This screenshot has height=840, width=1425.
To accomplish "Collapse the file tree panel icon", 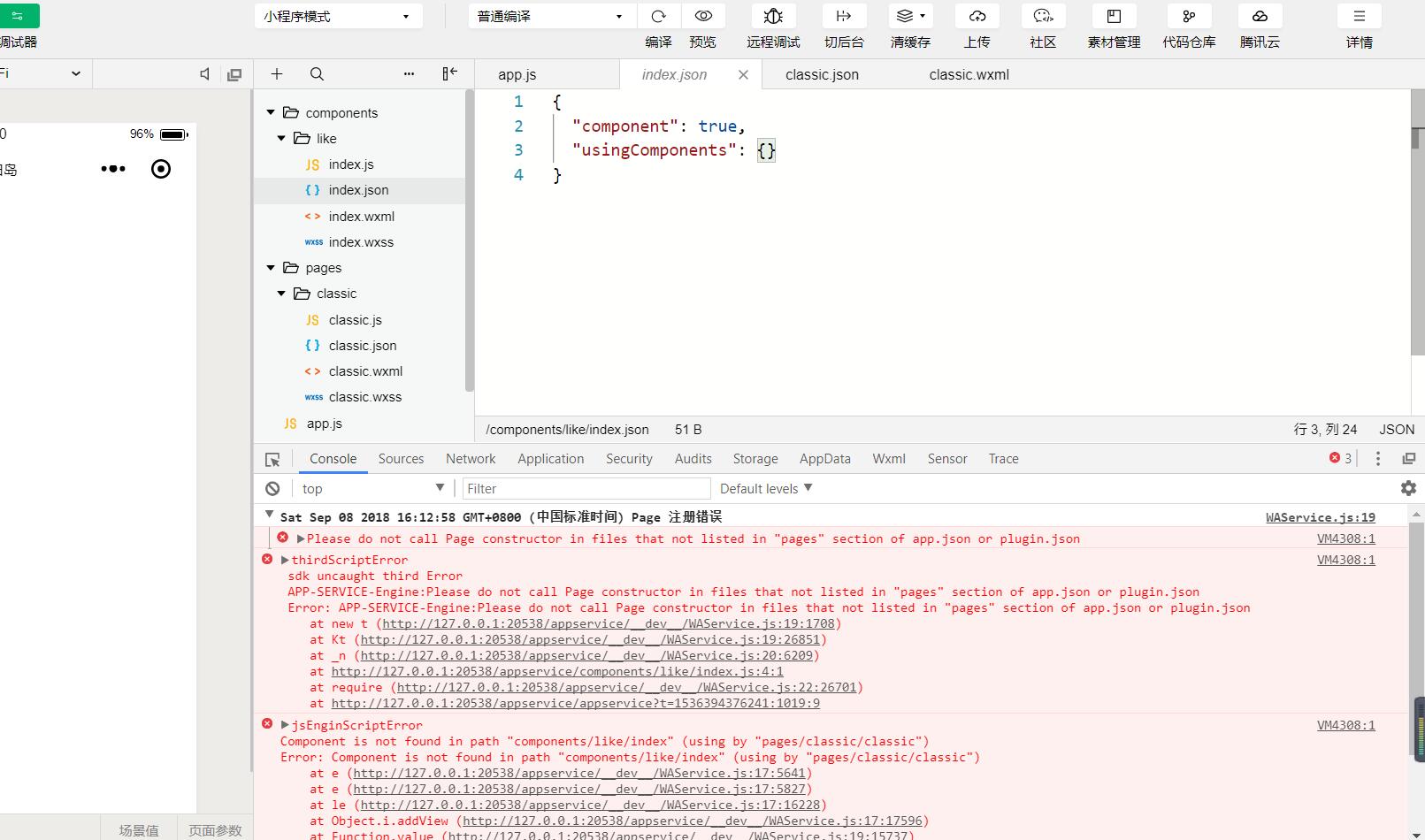I will (x=449, y=73).
